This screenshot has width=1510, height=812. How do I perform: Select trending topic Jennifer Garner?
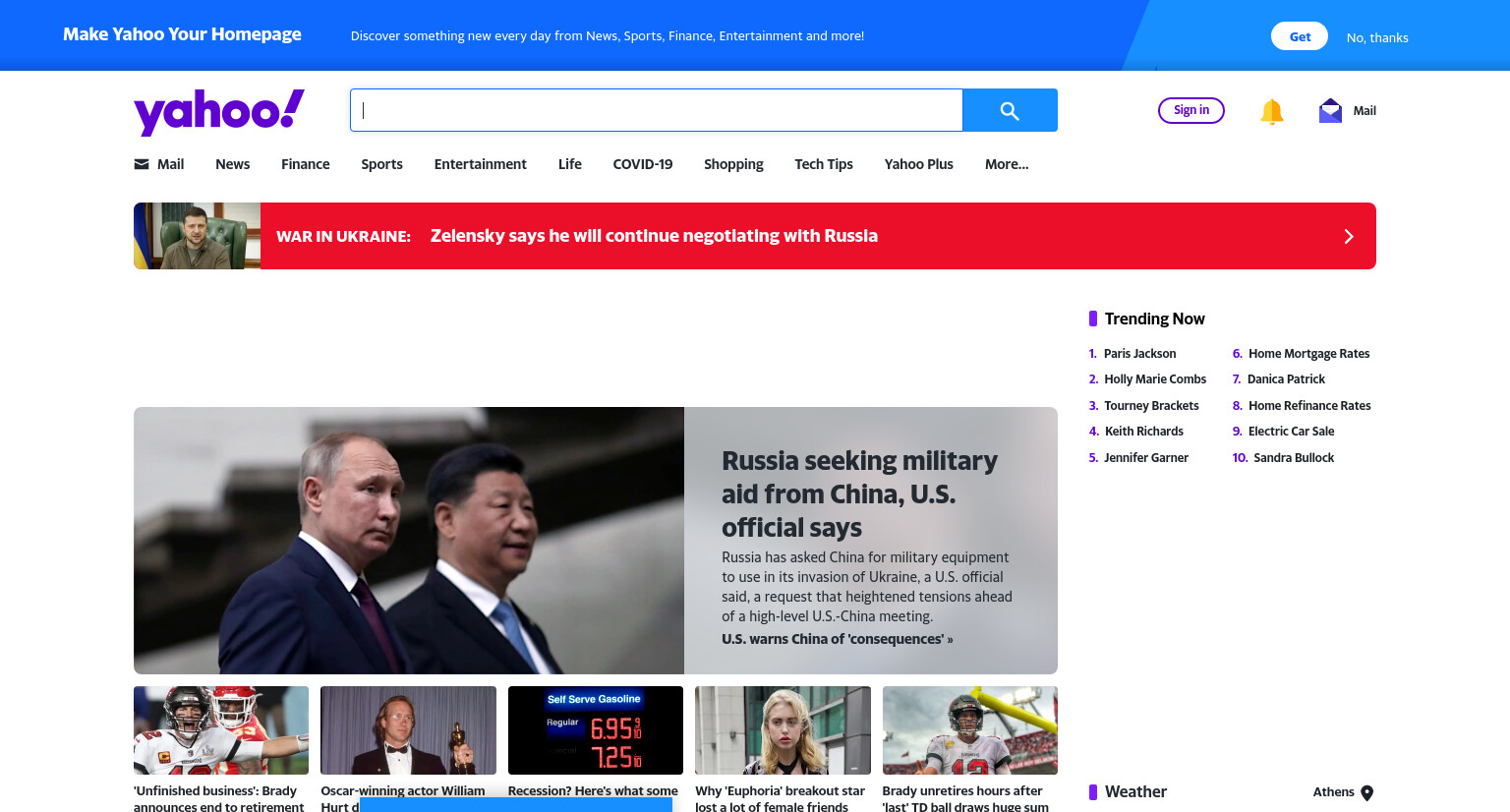pyautogui.click(x=1146, y=458)
